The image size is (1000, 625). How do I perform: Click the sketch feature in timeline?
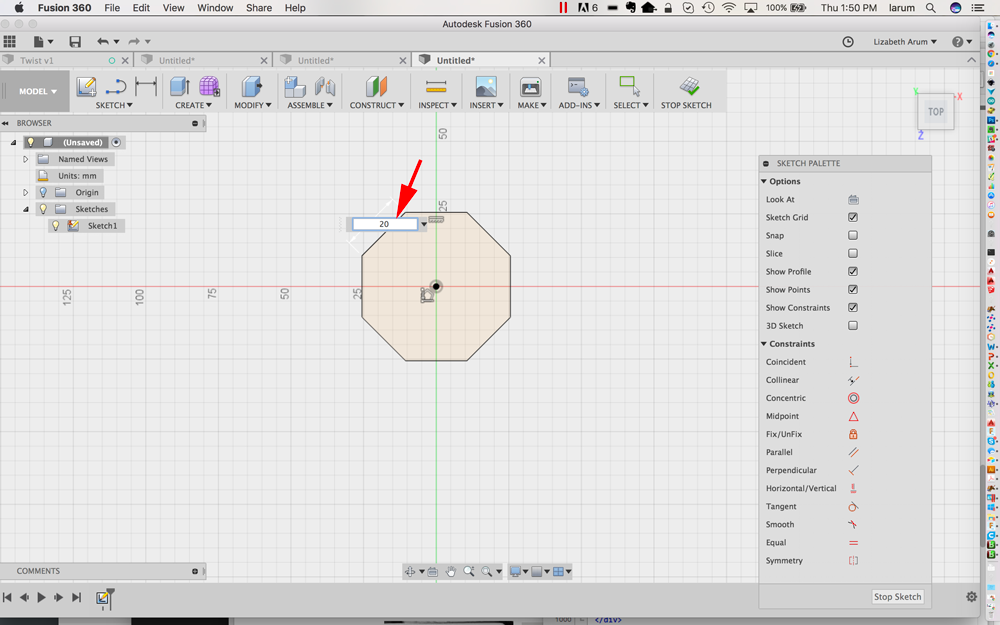click(x=103, y=598)
